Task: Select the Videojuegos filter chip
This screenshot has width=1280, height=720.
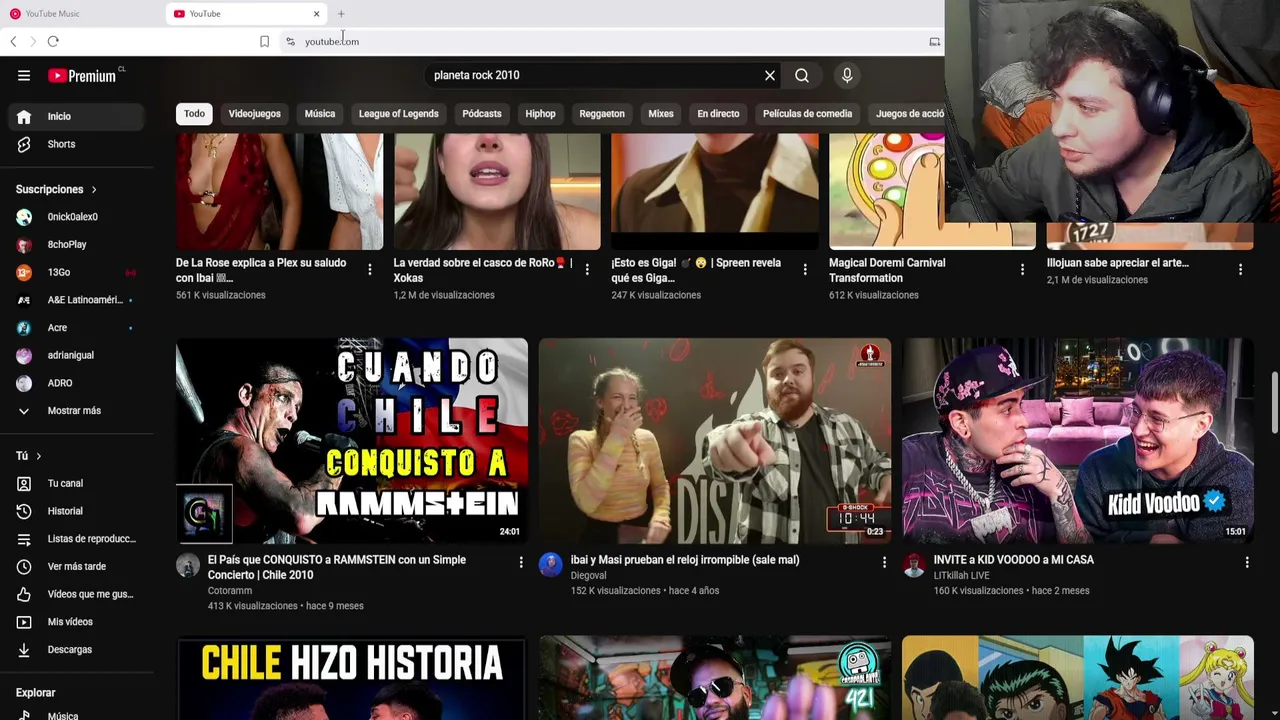Action: click(x=254, y=114)
